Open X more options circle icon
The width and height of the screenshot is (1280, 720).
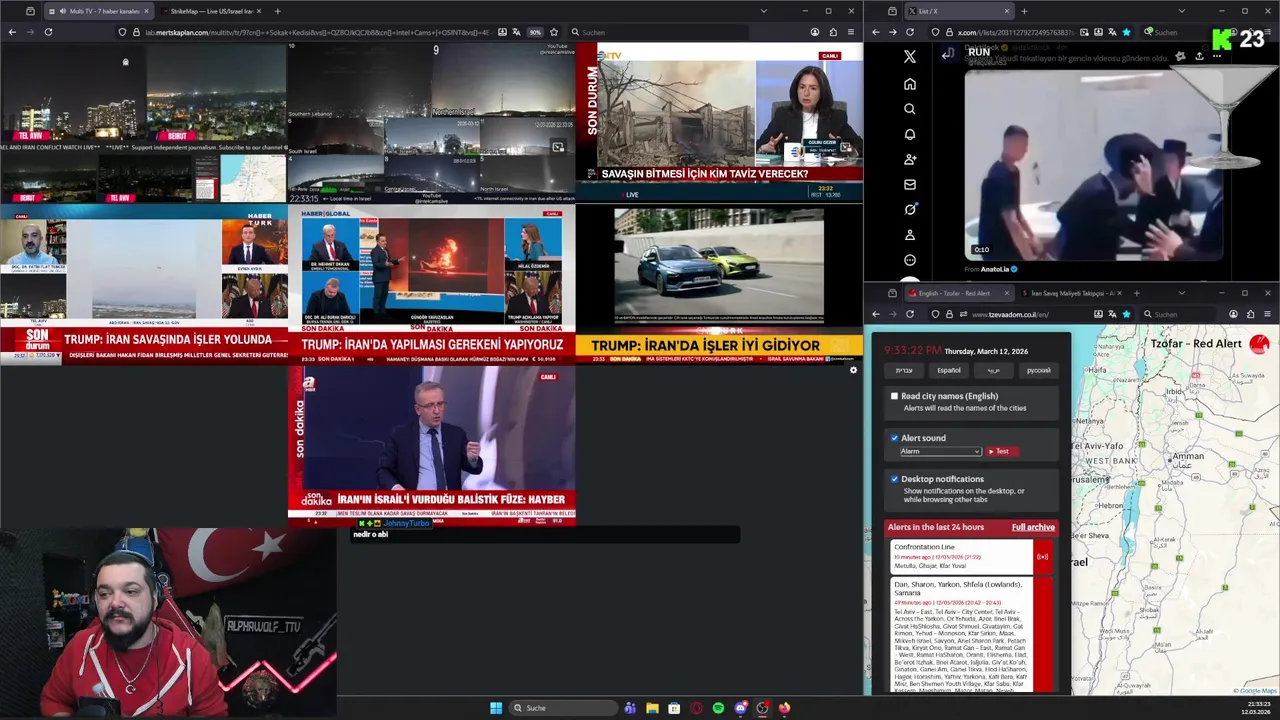click(909, 260)
